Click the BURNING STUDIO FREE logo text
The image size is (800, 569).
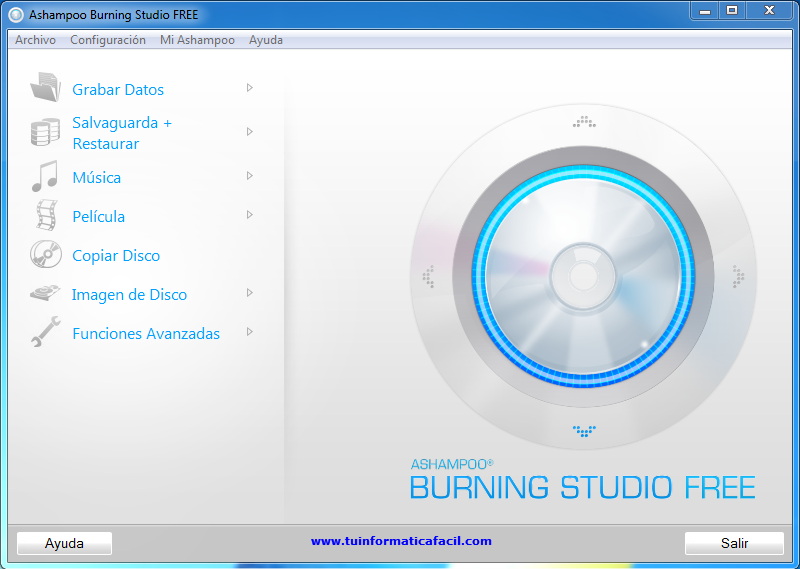(x=583, y=487)
